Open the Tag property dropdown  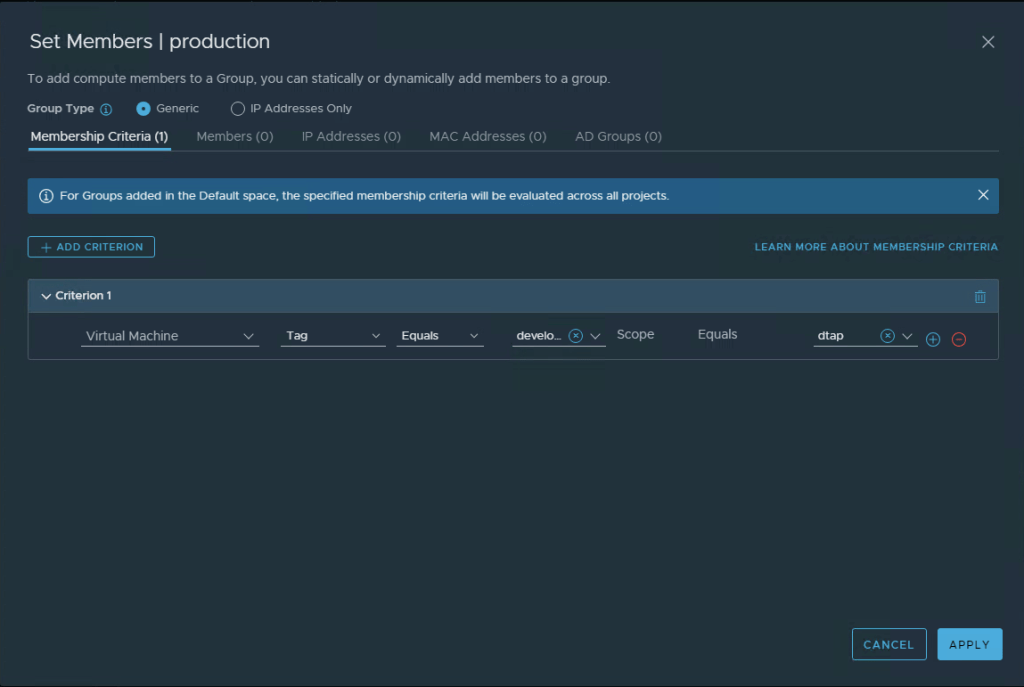tap(332, 336)
